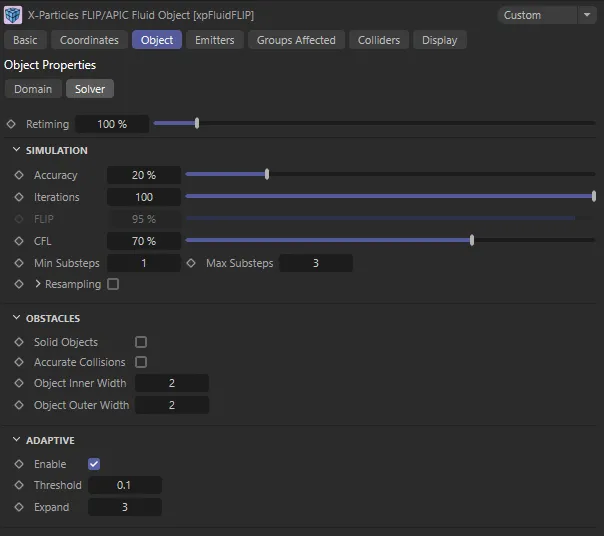The image size is (604, 536).
Task: Click keyframe diamond for Max Substeps
Action: click(x=191, y=263)
